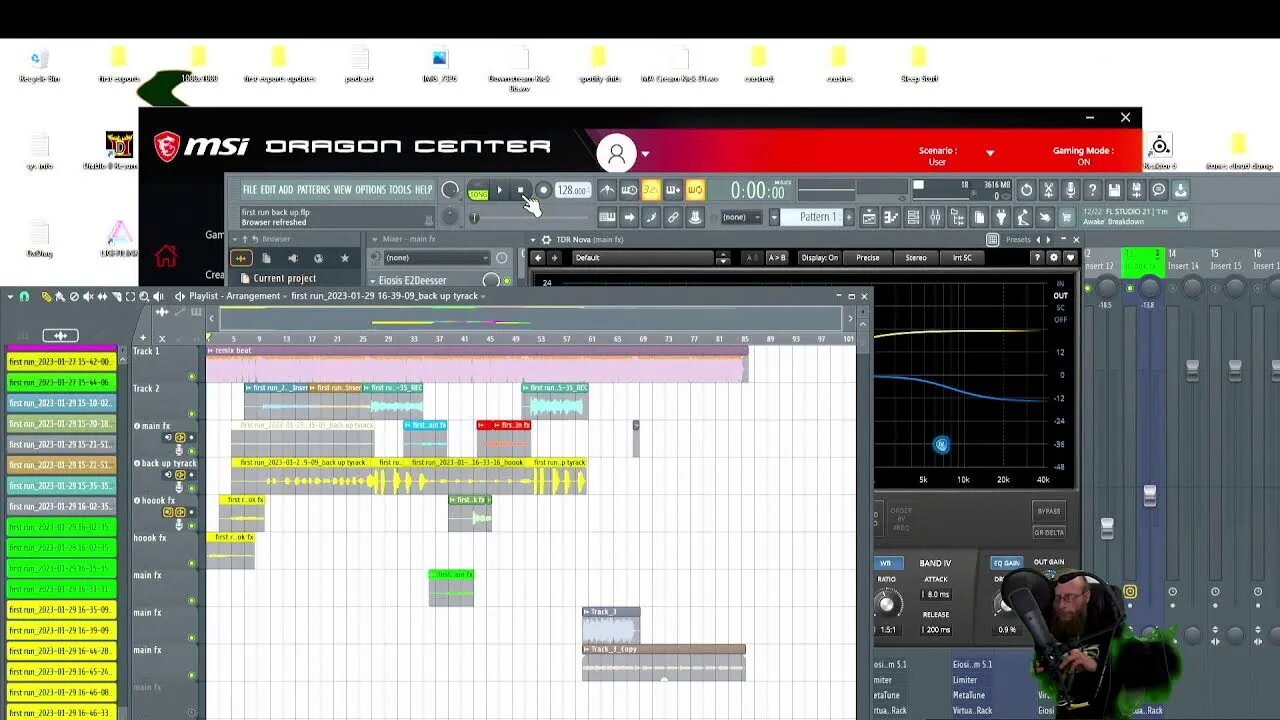The image size is (1280, 720).
Task: Open TDR Nova plugin options gear
Action: point(546,239)
